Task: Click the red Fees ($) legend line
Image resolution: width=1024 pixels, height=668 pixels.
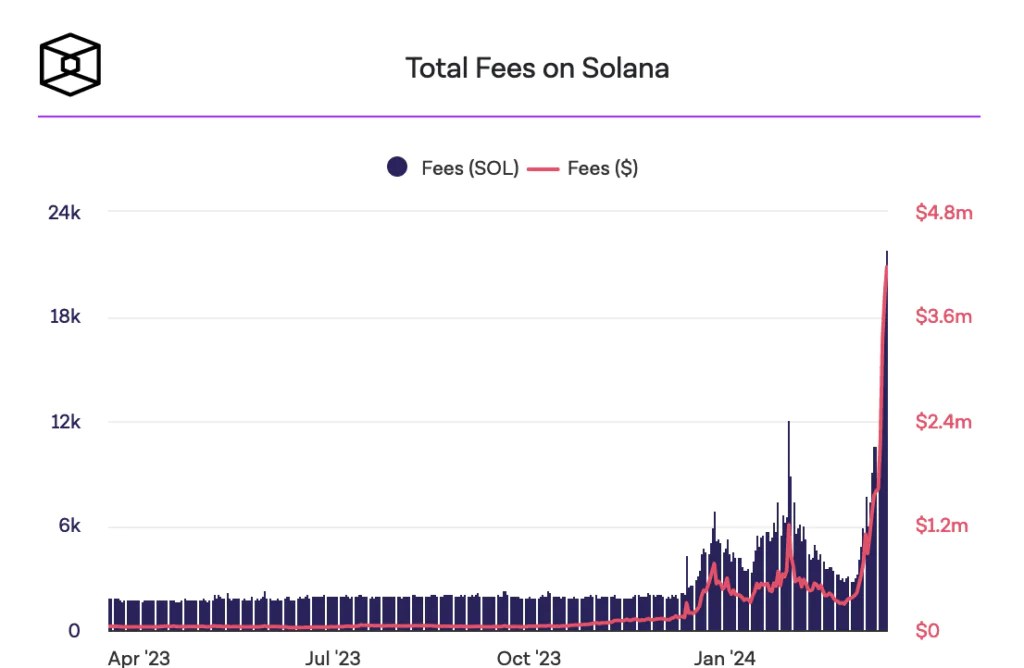Action: pyautogui.click(x=543, y=169)
